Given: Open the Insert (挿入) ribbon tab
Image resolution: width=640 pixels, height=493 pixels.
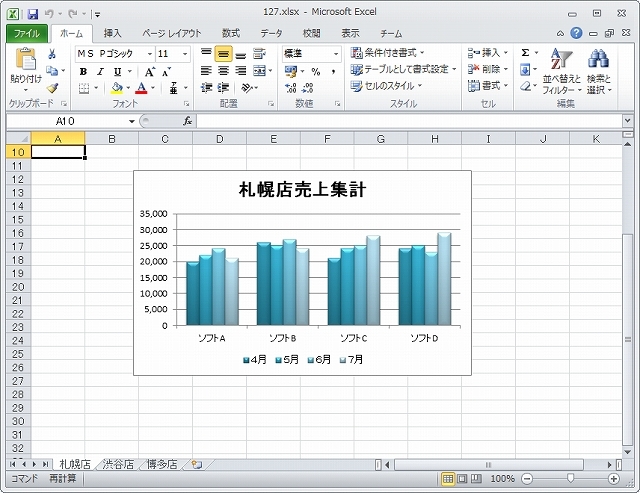Looking at the screenshot, I should [x=112, y=33].
